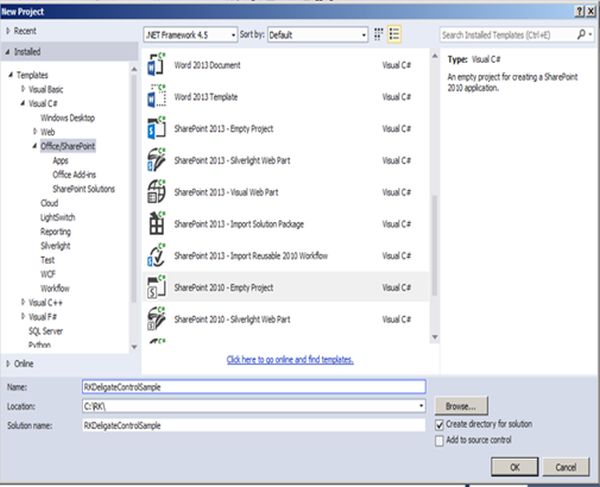Collapse the Installed section
Viewport: 600px width, 487px height.
coord(8,52)
